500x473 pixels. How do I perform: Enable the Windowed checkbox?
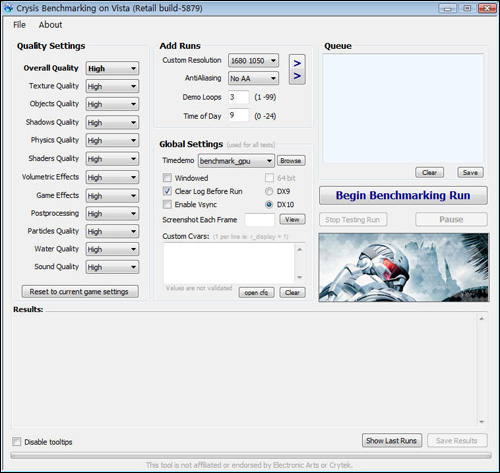(167, 178)
